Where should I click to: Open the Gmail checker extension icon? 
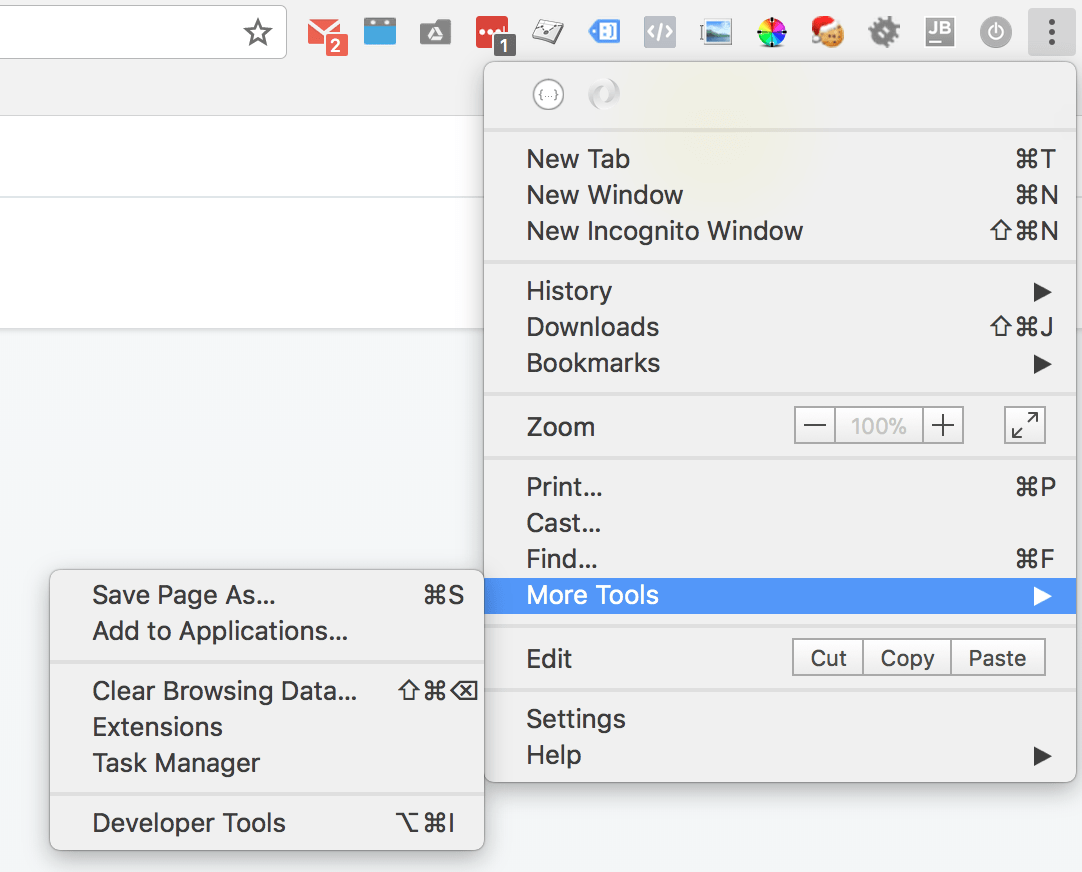(326, 35)
